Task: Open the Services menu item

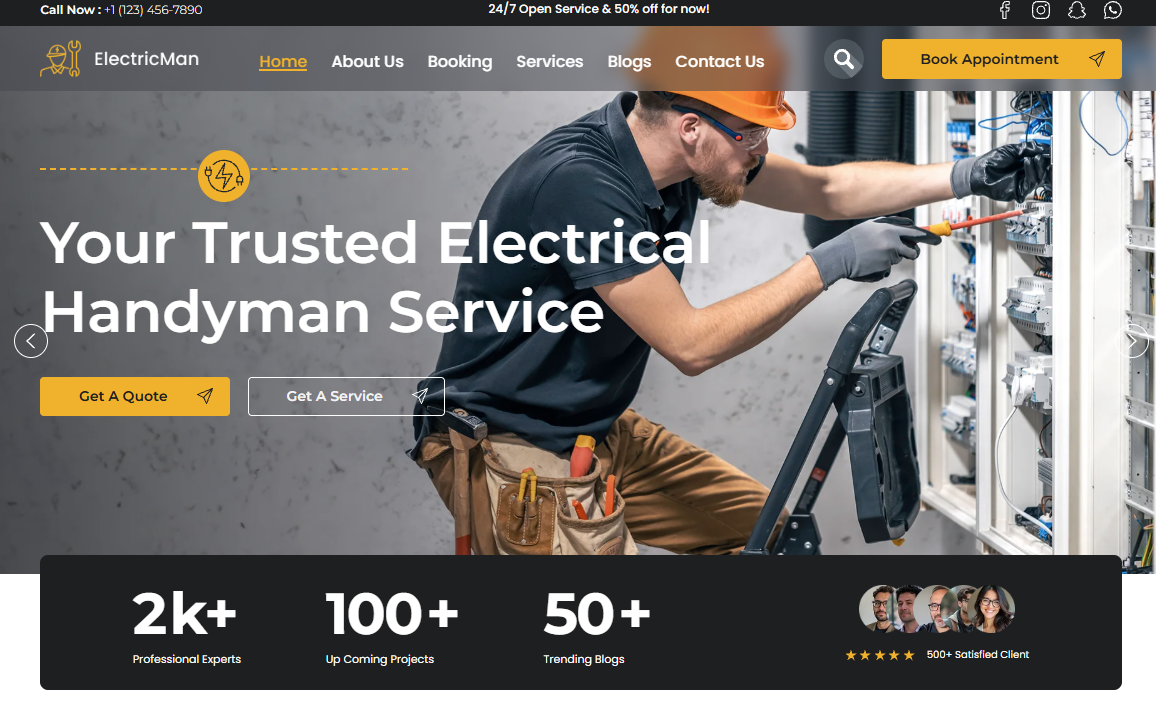Action: 549,62
